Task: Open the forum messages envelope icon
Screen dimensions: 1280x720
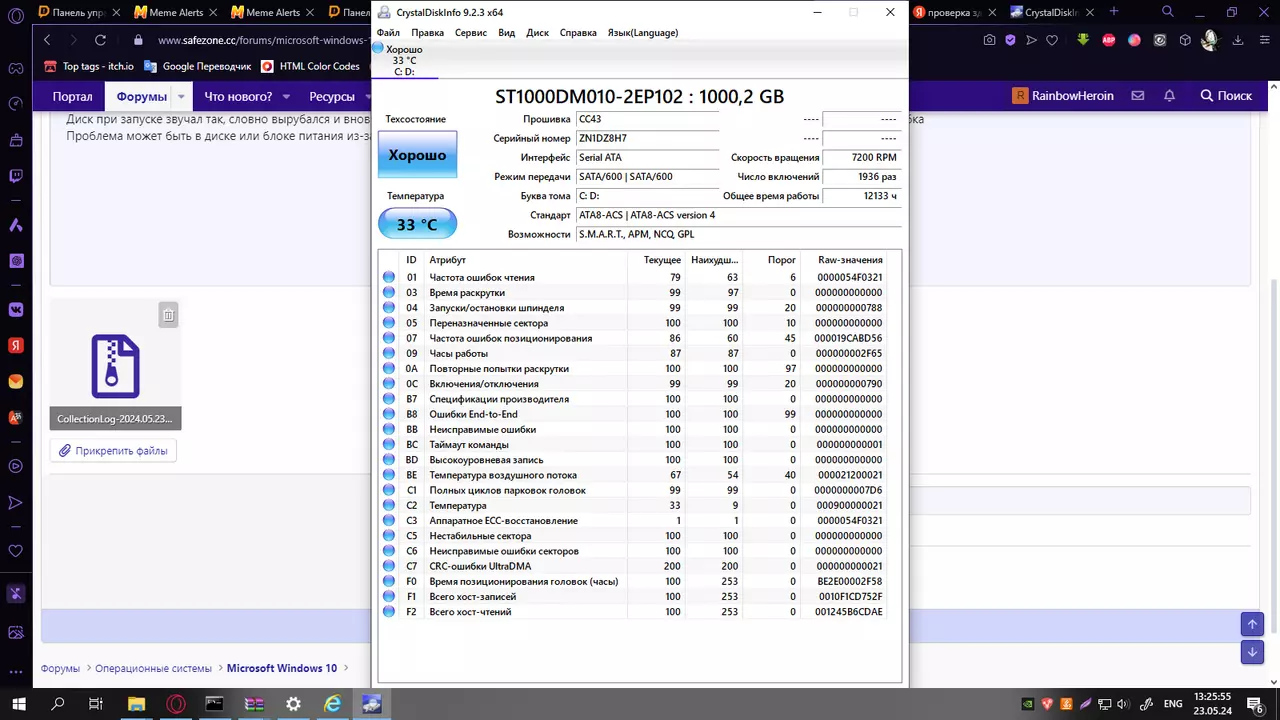Action: point(1138,96)
